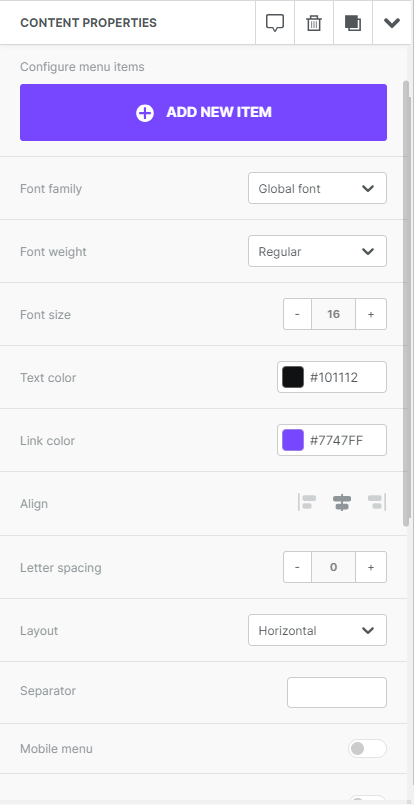Open the Layout dropdown showing Horizontal
Screen dimensions: 414x805
click(x=317, y=630)
